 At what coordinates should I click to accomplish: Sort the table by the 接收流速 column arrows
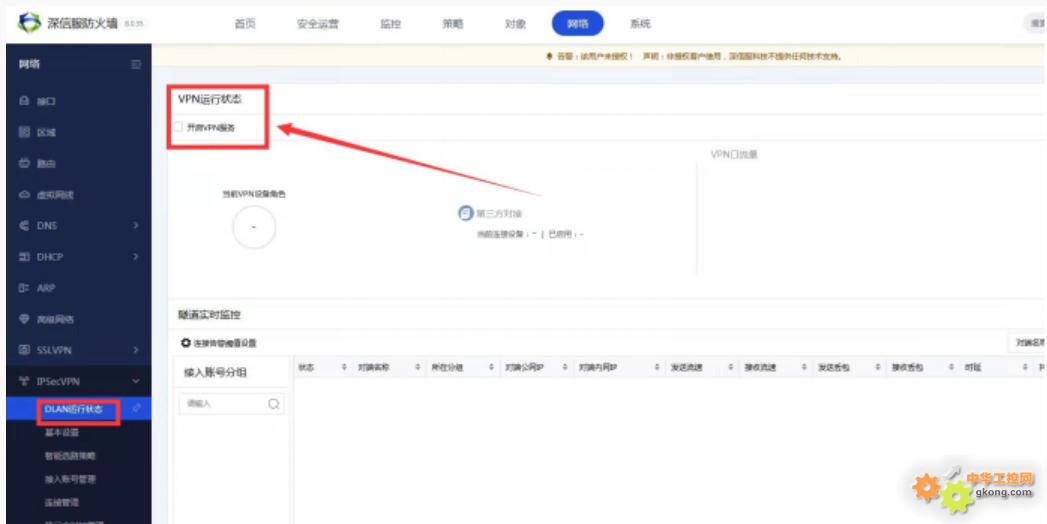[804, 368]
